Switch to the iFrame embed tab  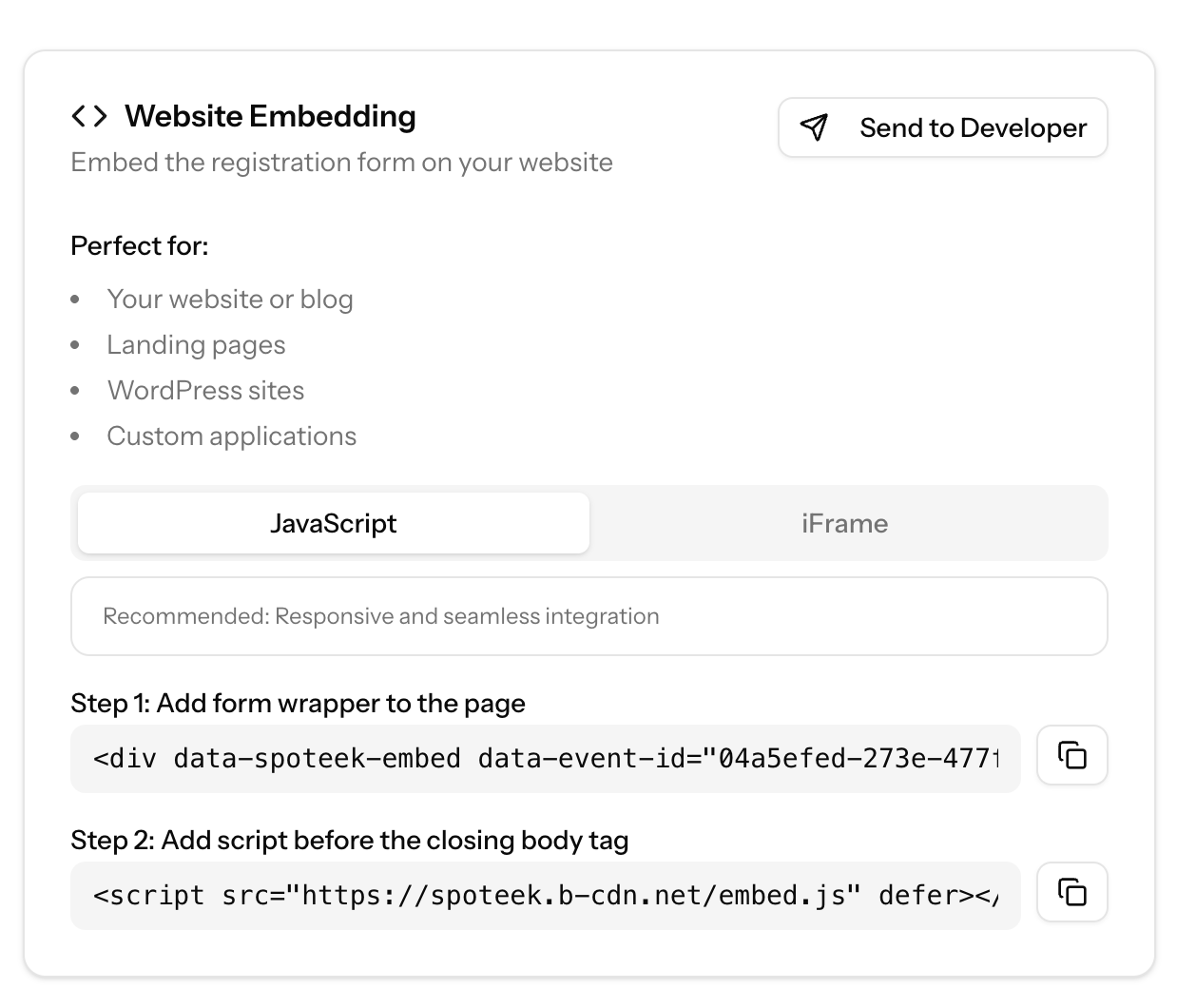844,523
